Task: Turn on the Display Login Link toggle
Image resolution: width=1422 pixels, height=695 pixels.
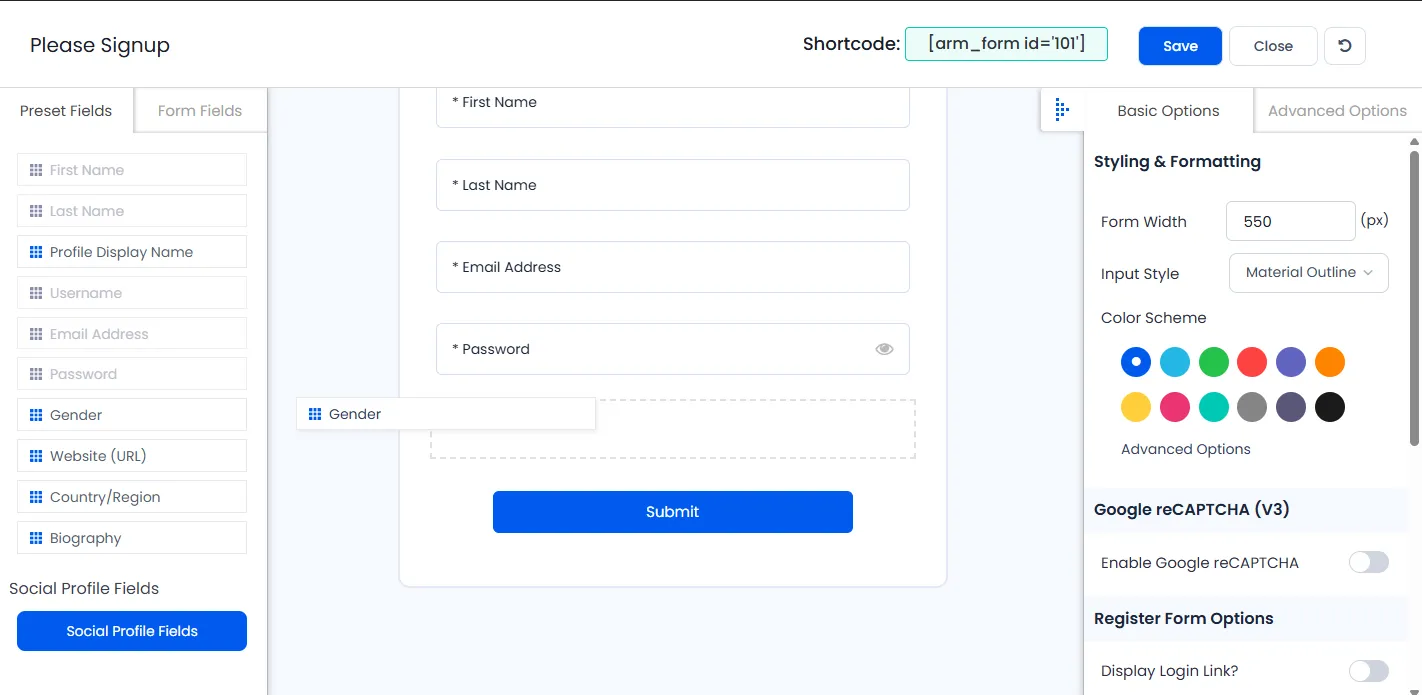Action: tap(1368, 670)
